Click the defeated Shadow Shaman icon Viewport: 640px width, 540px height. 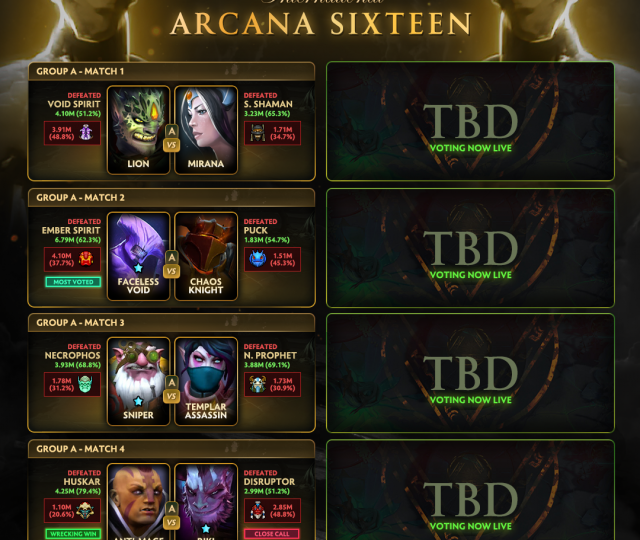tap(258, 133)
